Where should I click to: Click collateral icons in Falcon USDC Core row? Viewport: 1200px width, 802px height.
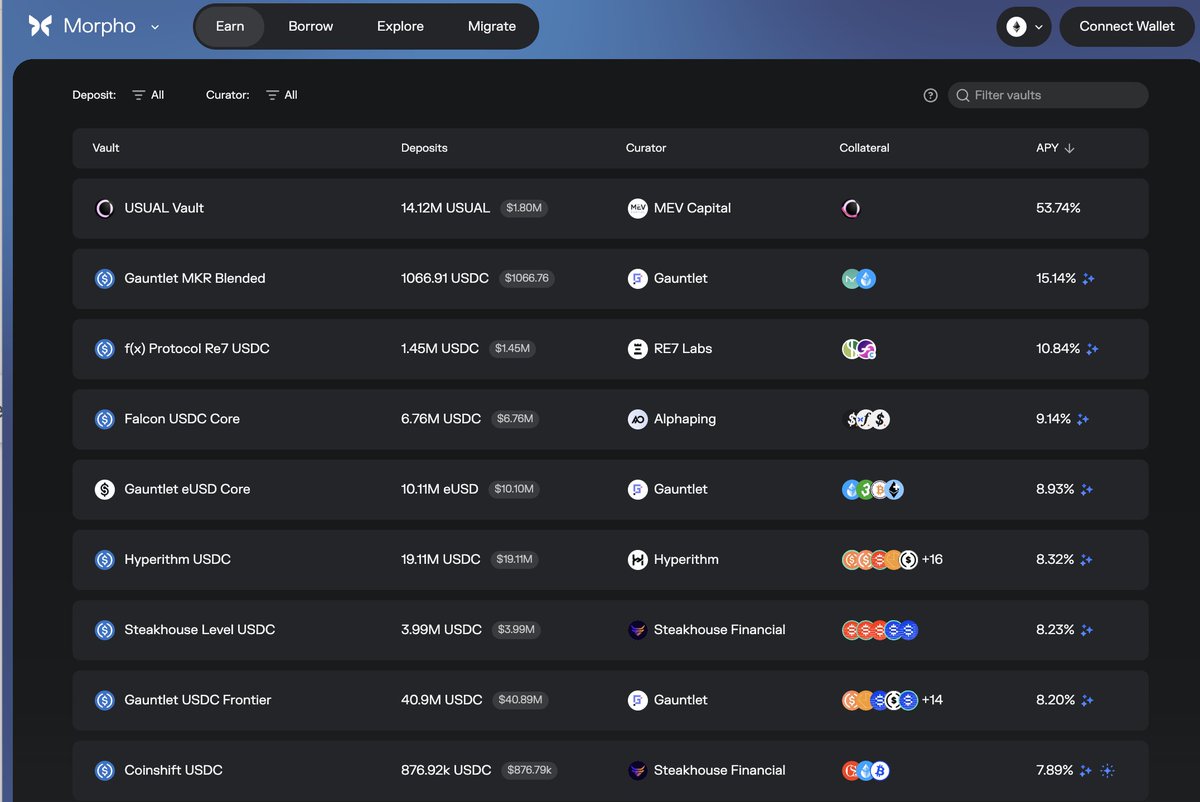[867, 419]
